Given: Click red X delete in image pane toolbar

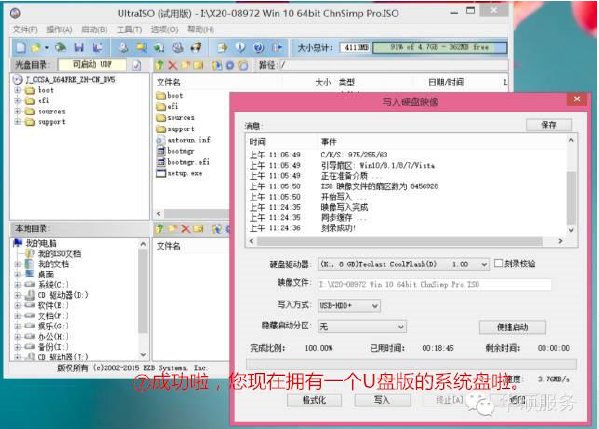Looking at the screenshot, I should tap(173, 65).
